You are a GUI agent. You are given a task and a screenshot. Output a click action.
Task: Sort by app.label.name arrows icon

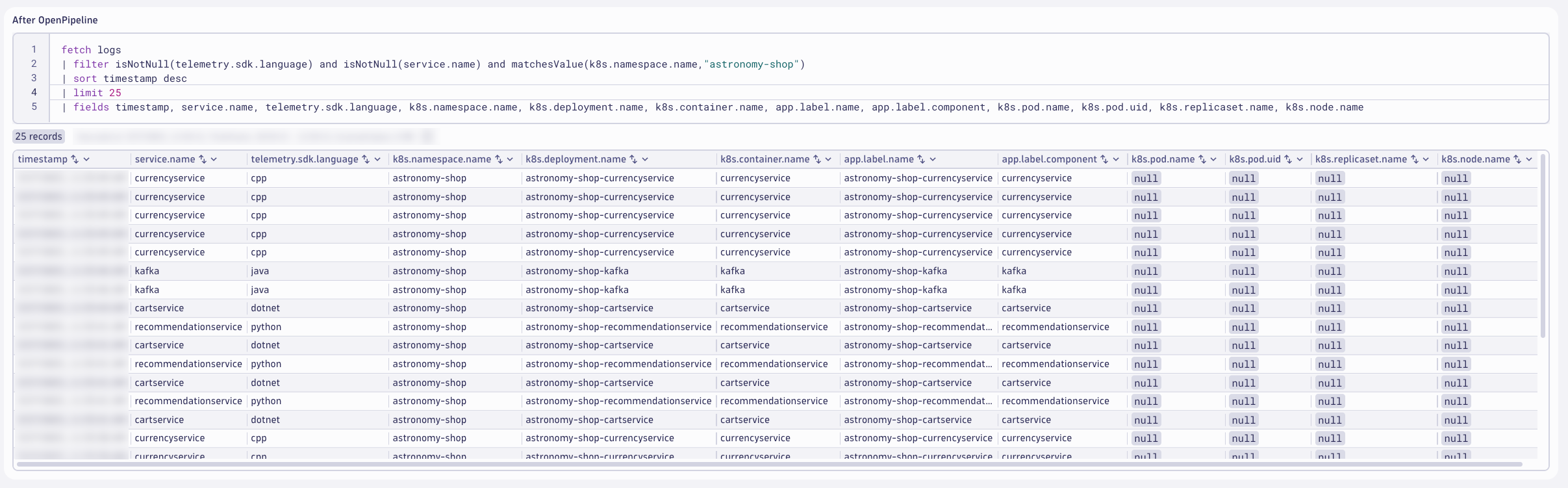point(921,159)
